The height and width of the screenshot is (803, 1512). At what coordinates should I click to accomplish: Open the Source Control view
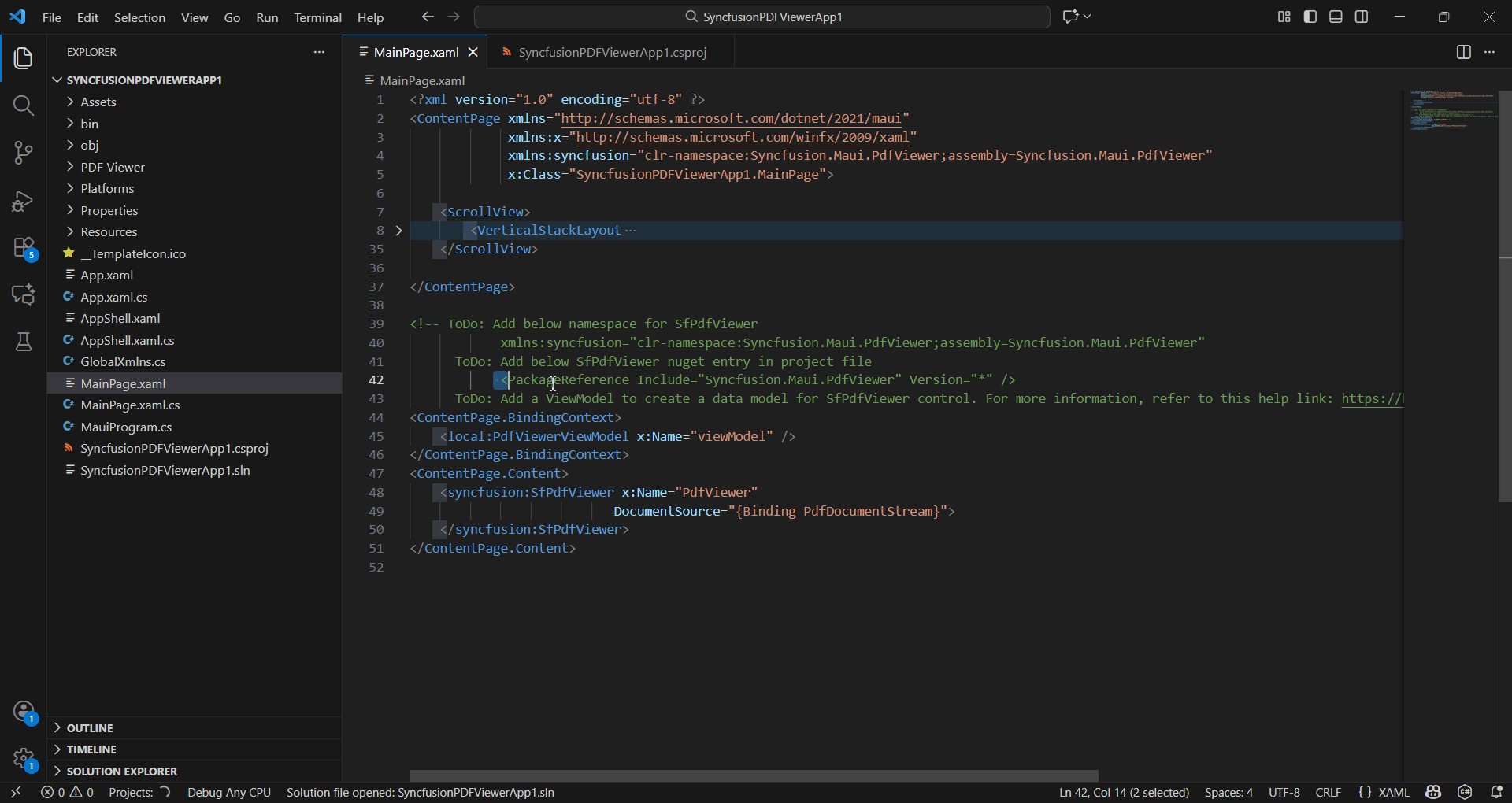tap(24, 153)
